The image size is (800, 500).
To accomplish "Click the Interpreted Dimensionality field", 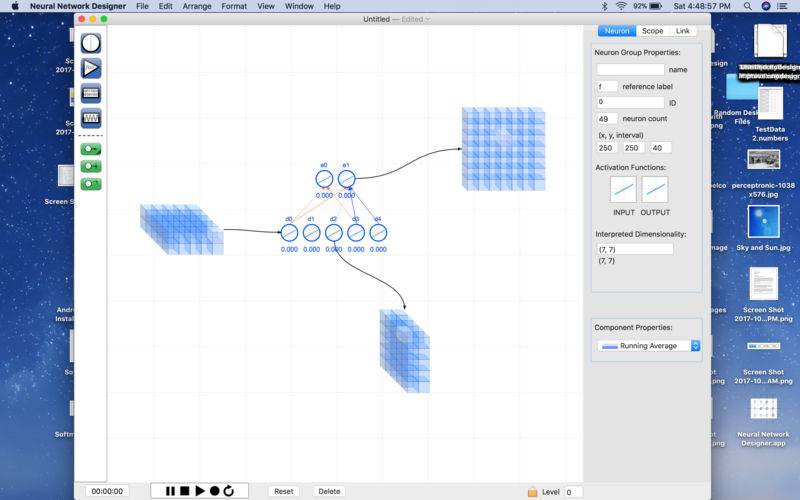I will (x=635, y=249).
